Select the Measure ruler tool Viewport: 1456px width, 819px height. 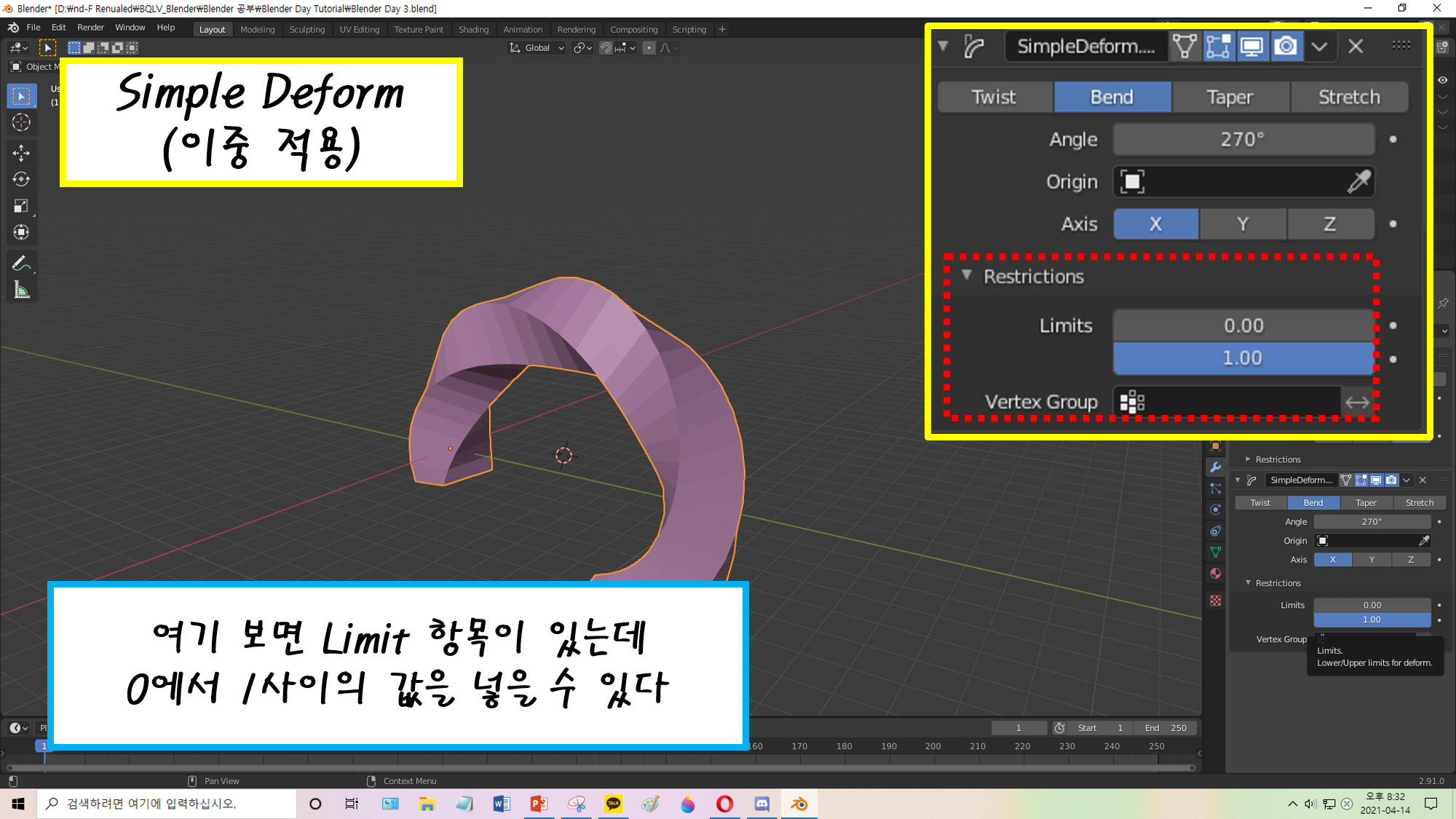(21, 290)
